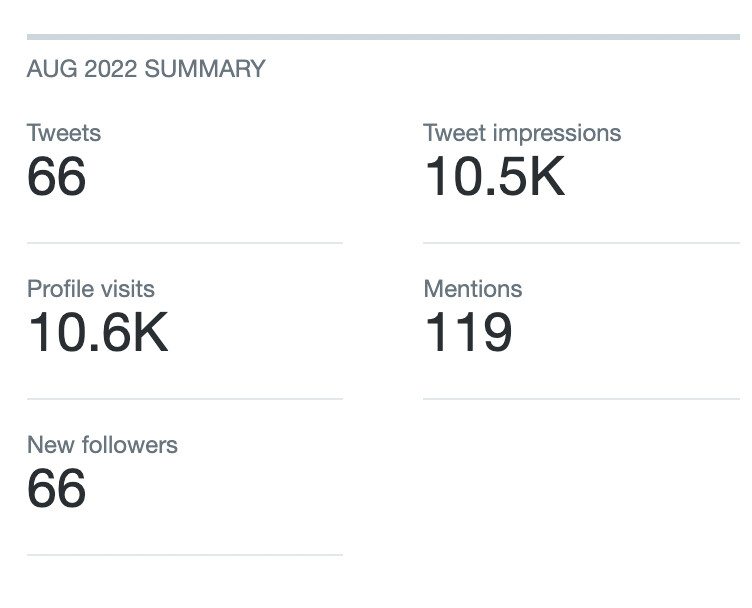Open the Tweet impressions label
The height and width of the screenshot is (608, 752).
click(x=522, y=133)
